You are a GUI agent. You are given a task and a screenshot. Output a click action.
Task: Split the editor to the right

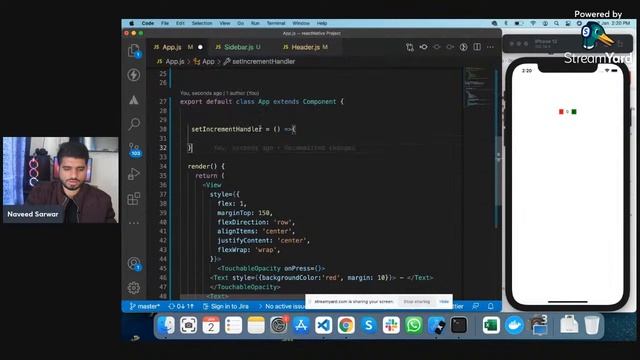pos(477,47)
